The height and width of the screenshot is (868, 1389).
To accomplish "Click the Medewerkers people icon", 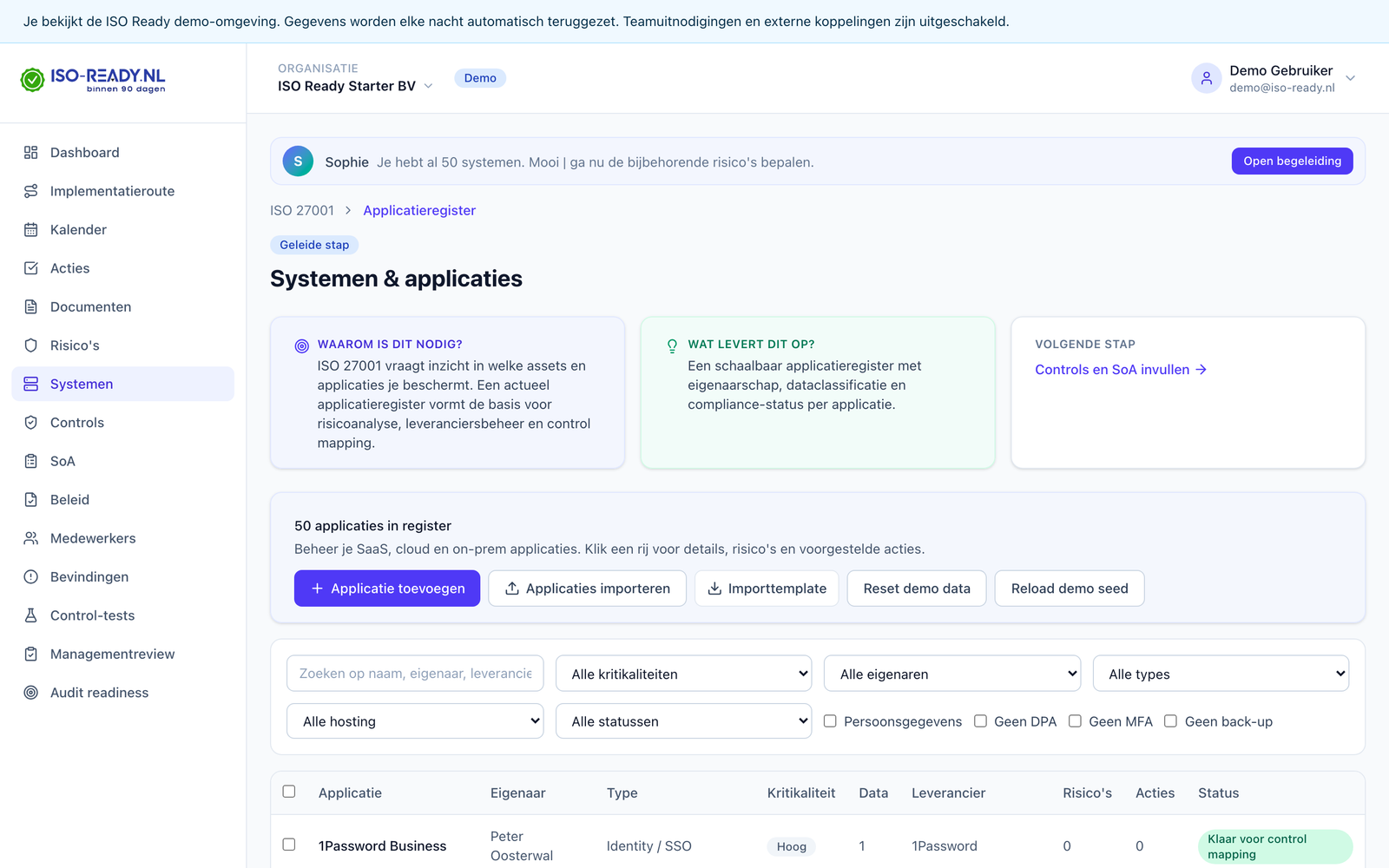I will [31, 538].
